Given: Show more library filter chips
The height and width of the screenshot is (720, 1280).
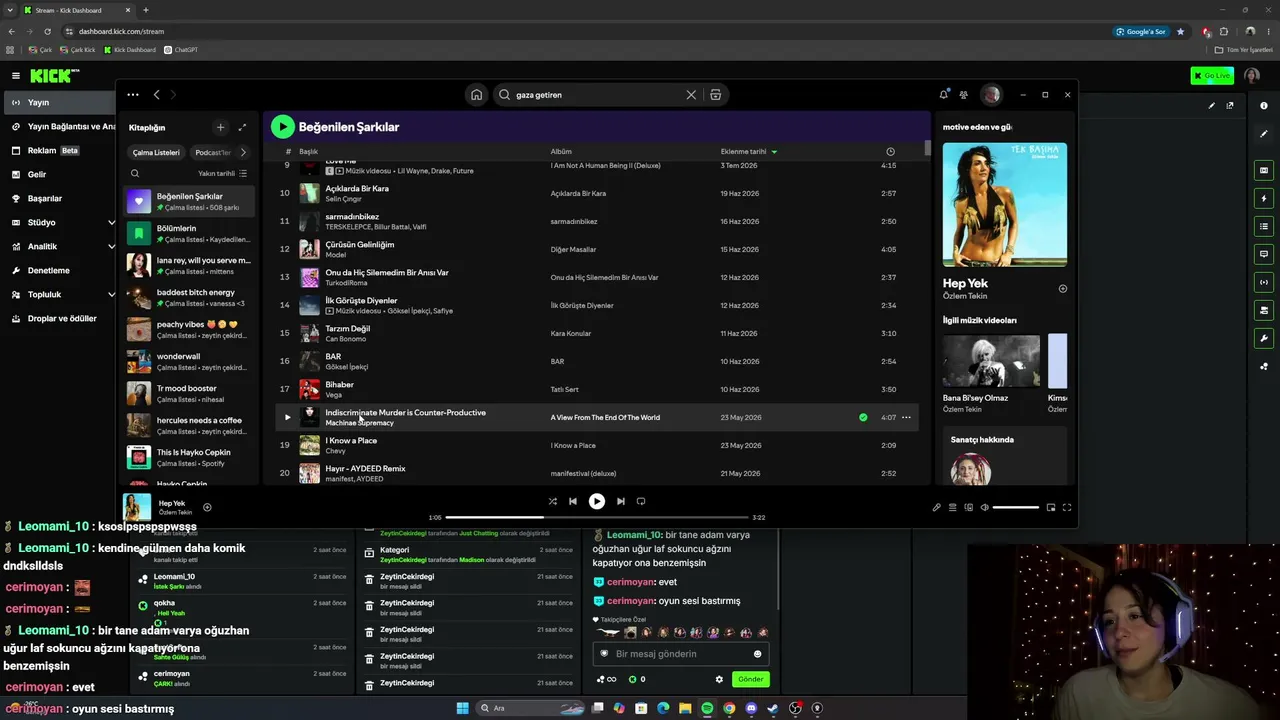Looking at the screenshot, I should (x=245, y=153).
